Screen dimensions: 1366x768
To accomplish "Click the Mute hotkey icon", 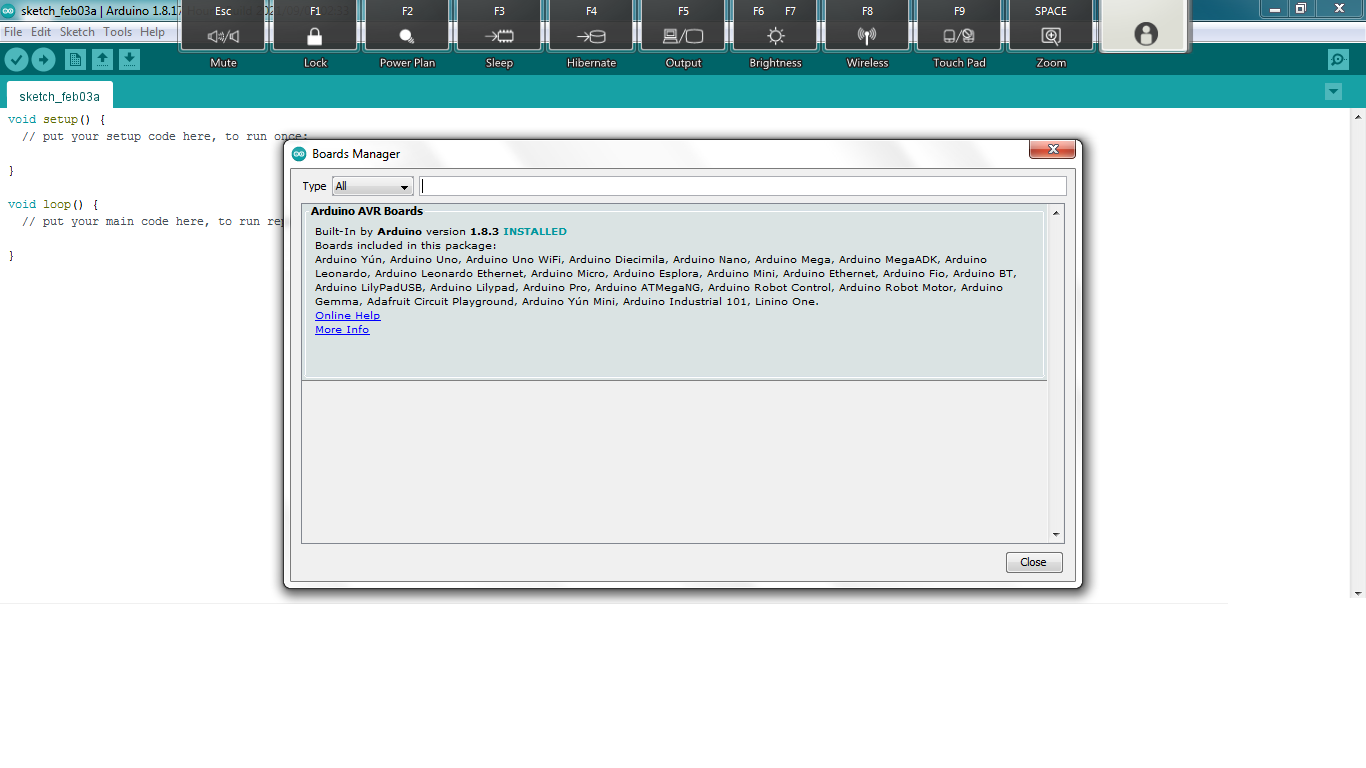I will point(223,36).
